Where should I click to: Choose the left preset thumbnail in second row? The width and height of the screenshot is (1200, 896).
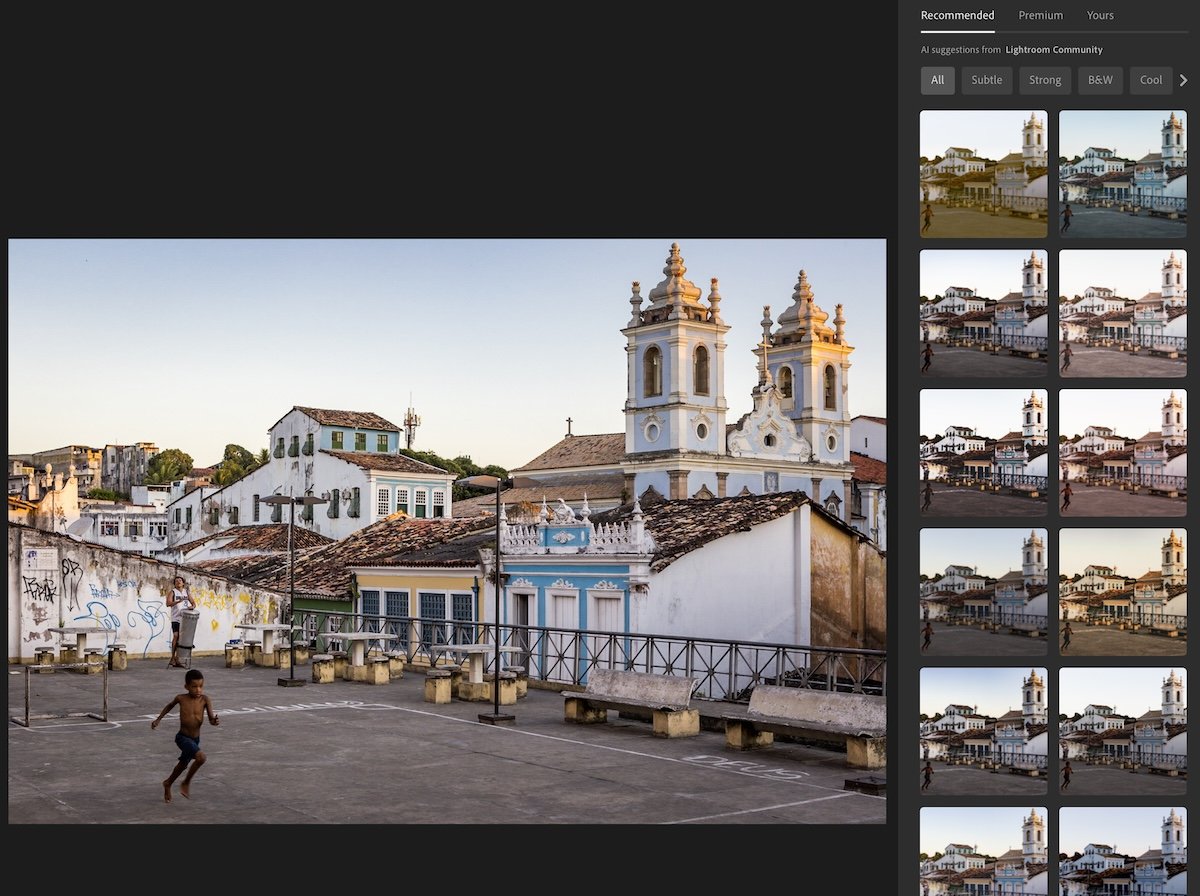click(x=983, y=313)
